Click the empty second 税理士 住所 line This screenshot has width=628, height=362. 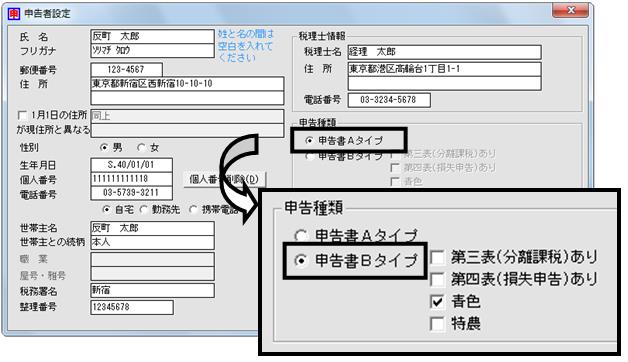point(445,83)
